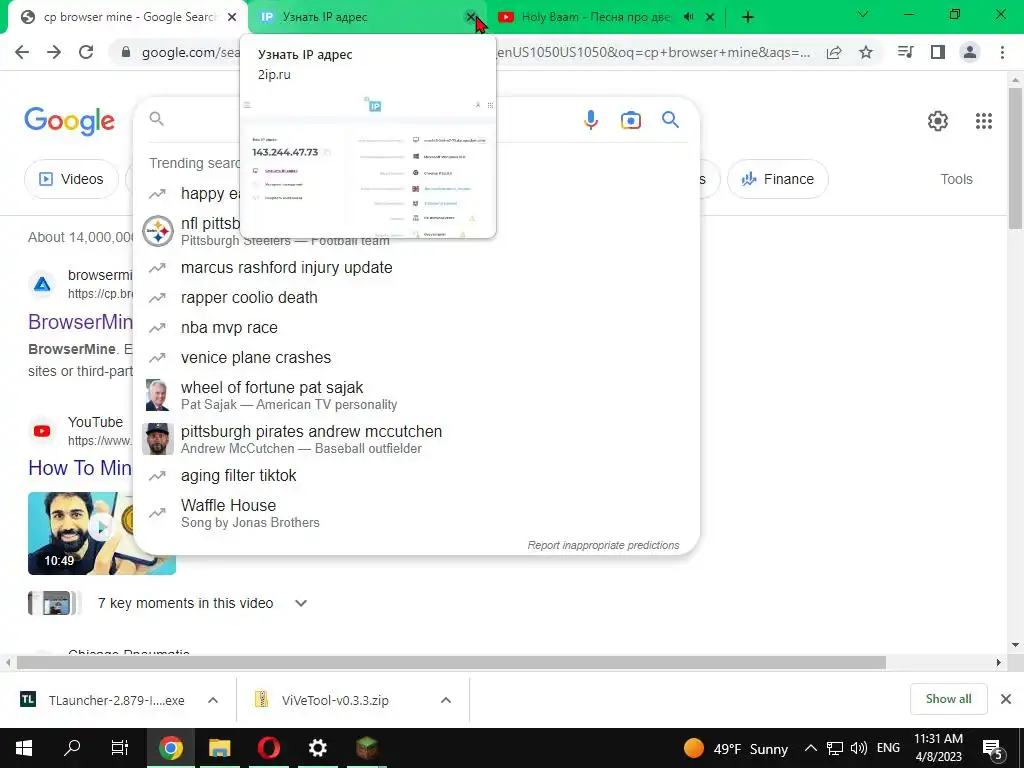Show hidden tray icons chevron
1024x768 pixels.
[x=810, y=748]
